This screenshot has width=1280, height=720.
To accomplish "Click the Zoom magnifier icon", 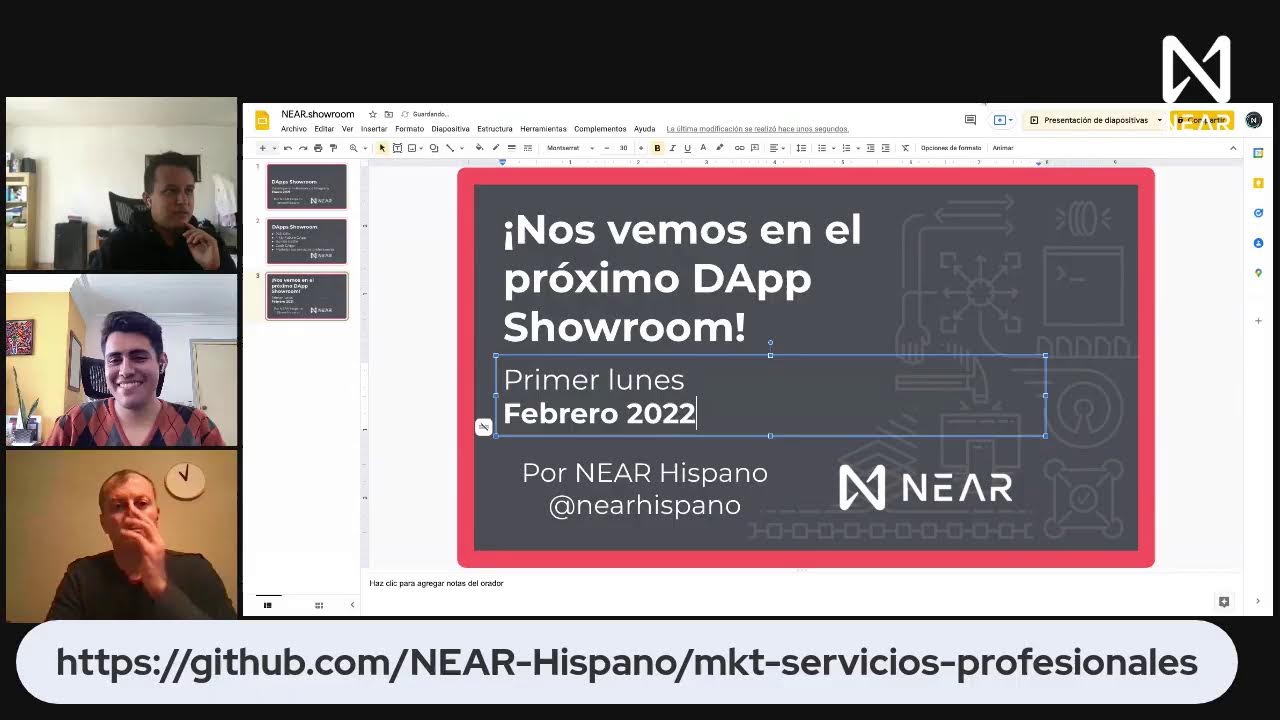I will (353, 148).
